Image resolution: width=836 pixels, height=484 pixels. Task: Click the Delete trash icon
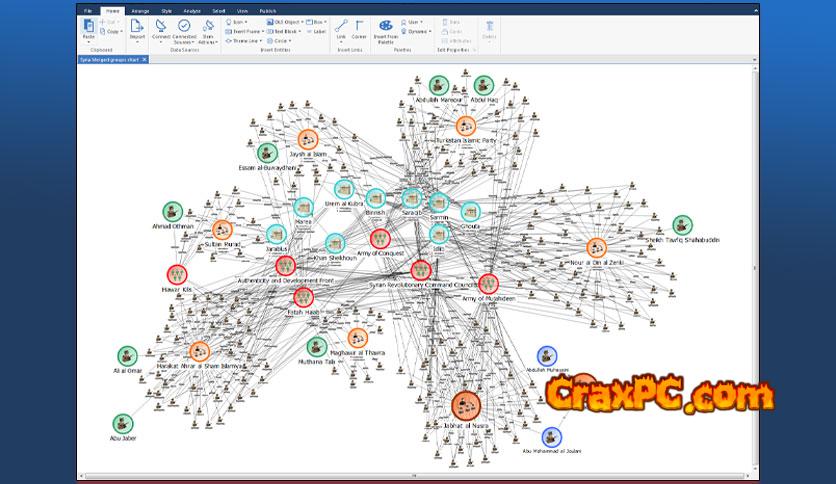coord(489,26)
